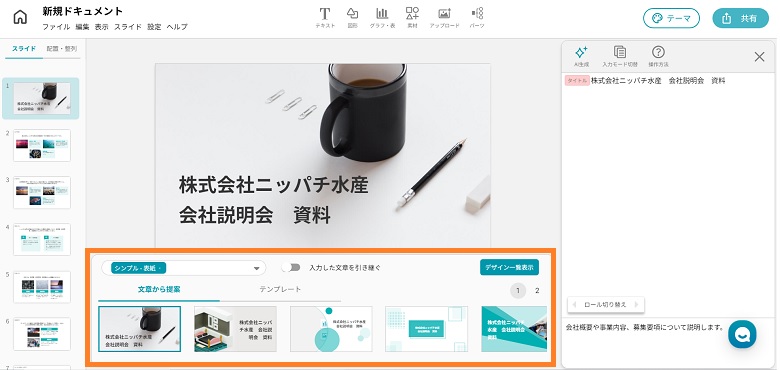Open the chat support bubble
The image size is (780, 370).
(x=742, y=334)
